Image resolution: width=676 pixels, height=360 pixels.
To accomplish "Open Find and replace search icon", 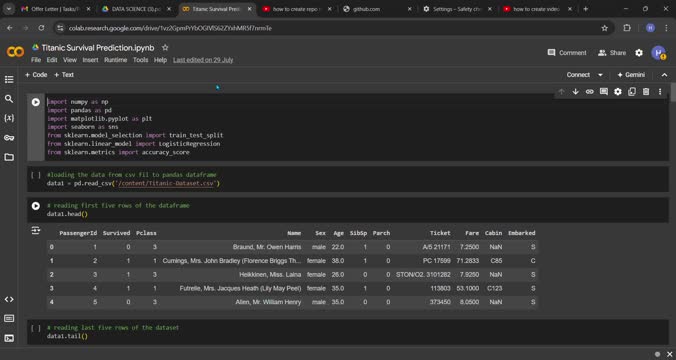I will pos(9,99).
